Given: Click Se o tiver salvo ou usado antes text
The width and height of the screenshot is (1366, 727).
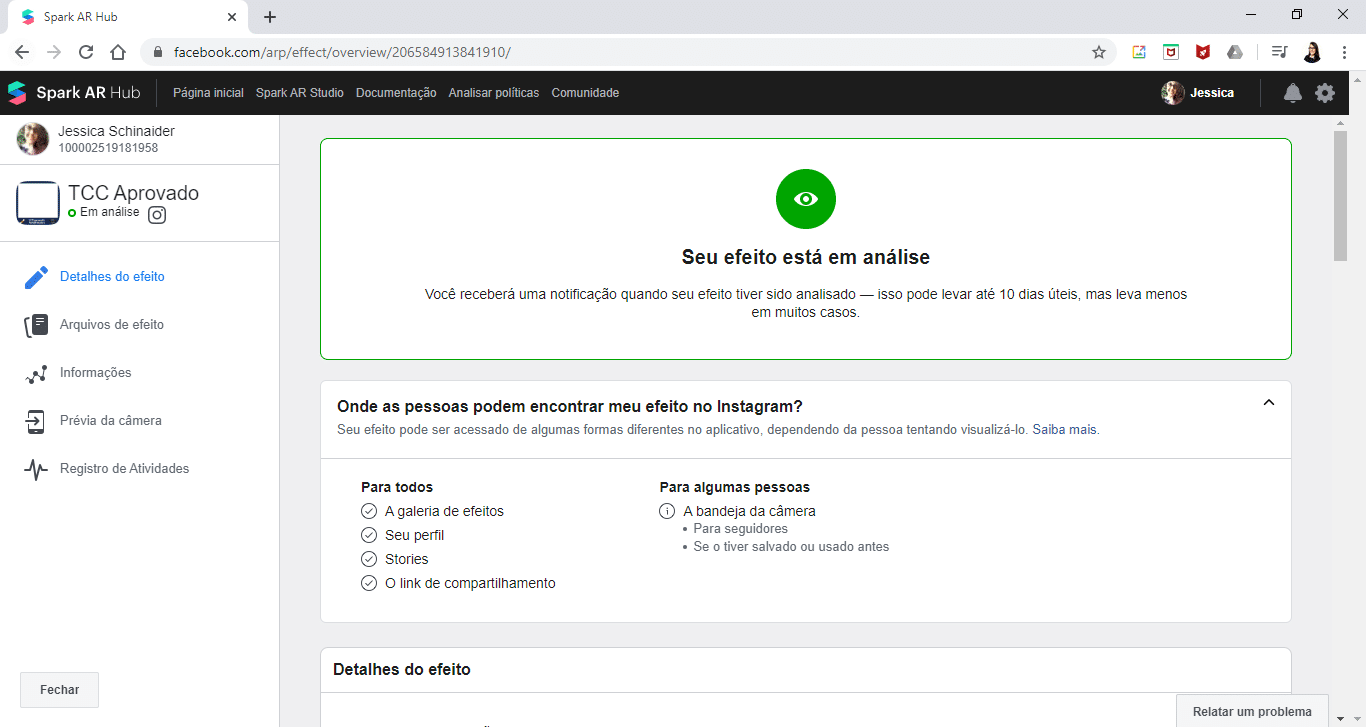Looking at the screenshot, I should (x=791, y=547).
